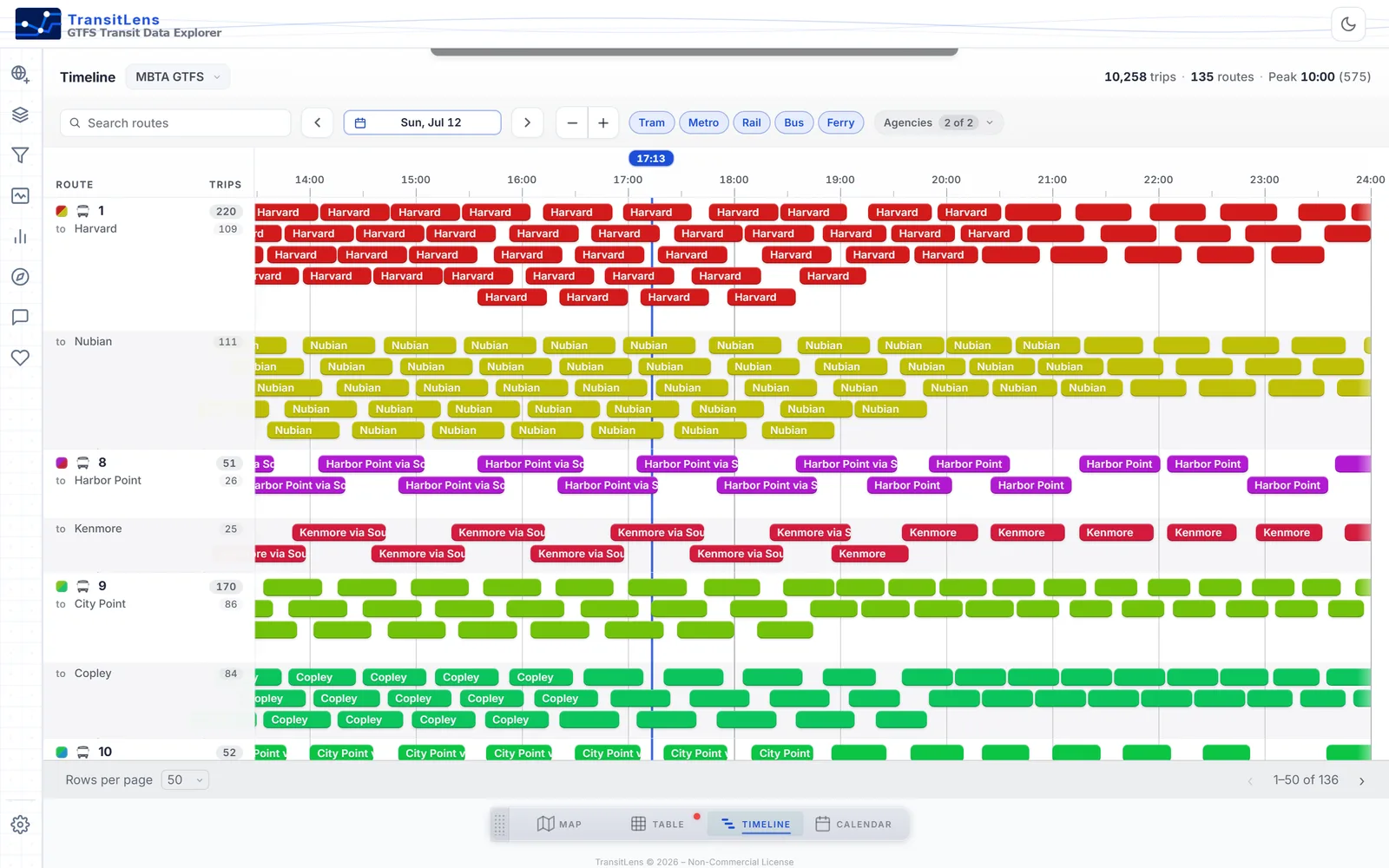Open the chat feedback icon in sidebar
1389x868 pixels.
(20, 318)
